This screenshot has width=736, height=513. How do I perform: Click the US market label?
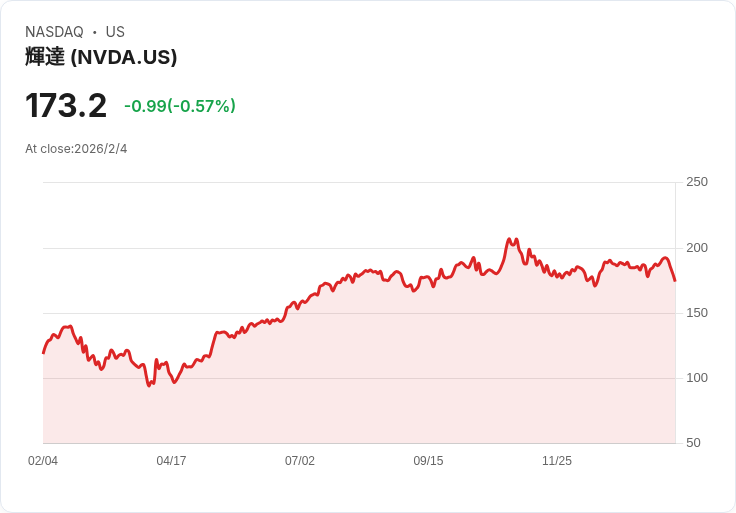(x=115, y=32)
